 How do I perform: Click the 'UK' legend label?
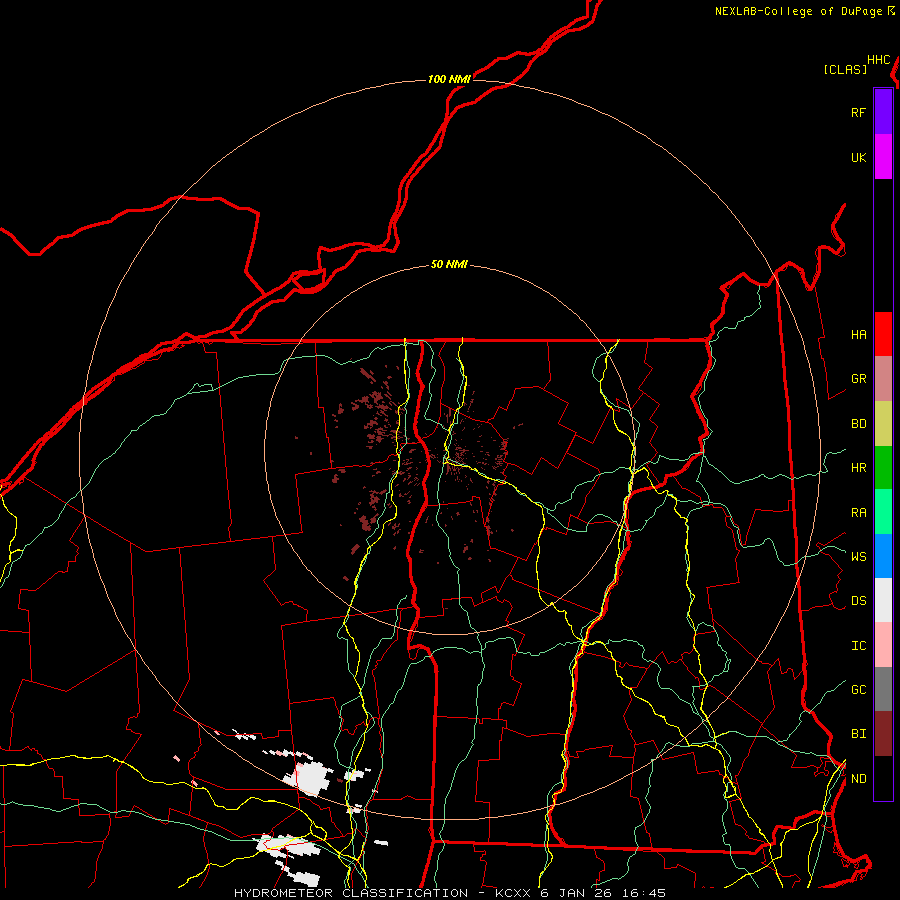(x=858, y=157)
